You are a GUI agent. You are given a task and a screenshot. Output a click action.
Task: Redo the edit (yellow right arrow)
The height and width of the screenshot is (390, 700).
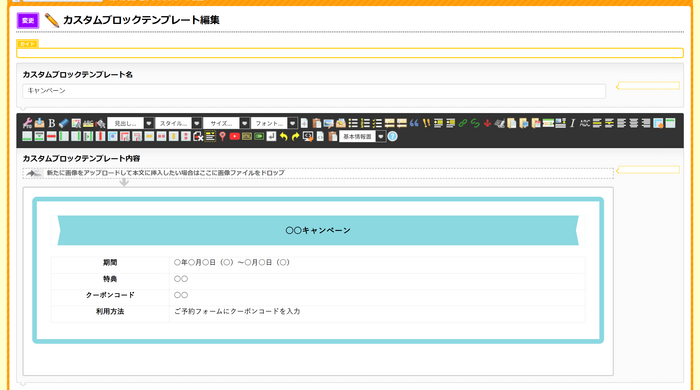[296, 137]
